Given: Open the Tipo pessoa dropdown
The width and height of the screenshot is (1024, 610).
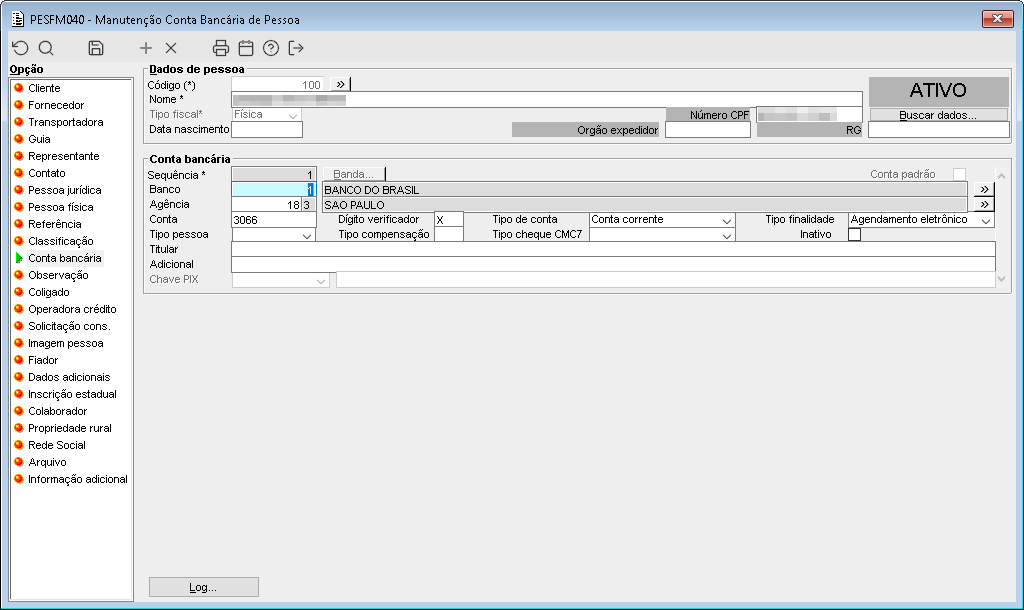Looking at the screenshot, I should pos(274,235).
